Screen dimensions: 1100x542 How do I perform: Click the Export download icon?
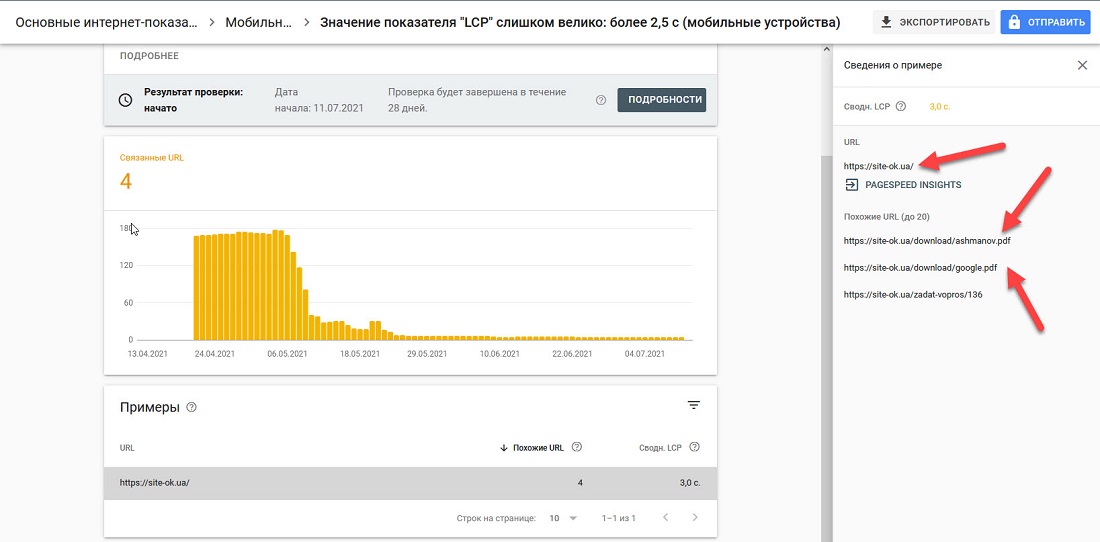click(x=885, y=22)
